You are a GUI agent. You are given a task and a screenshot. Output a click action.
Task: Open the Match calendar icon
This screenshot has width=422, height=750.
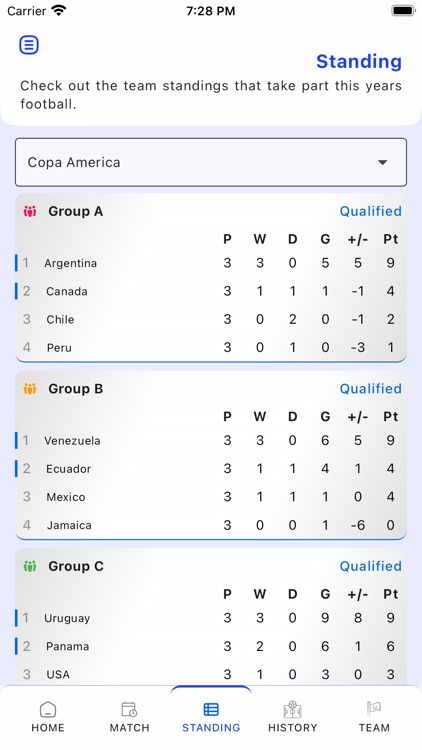(x=129, y=709)
